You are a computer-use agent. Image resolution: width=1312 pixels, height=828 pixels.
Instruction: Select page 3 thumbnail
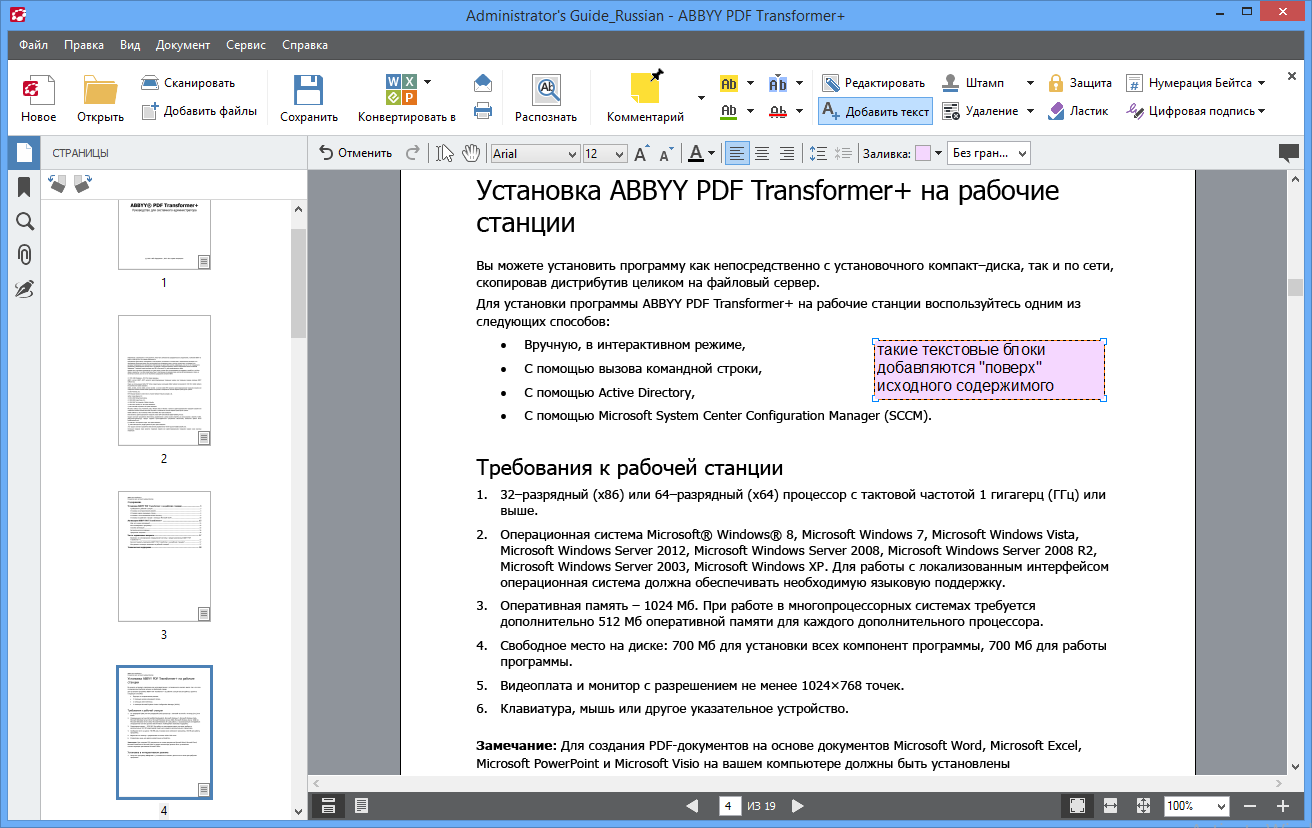click(x=164, y=556)
